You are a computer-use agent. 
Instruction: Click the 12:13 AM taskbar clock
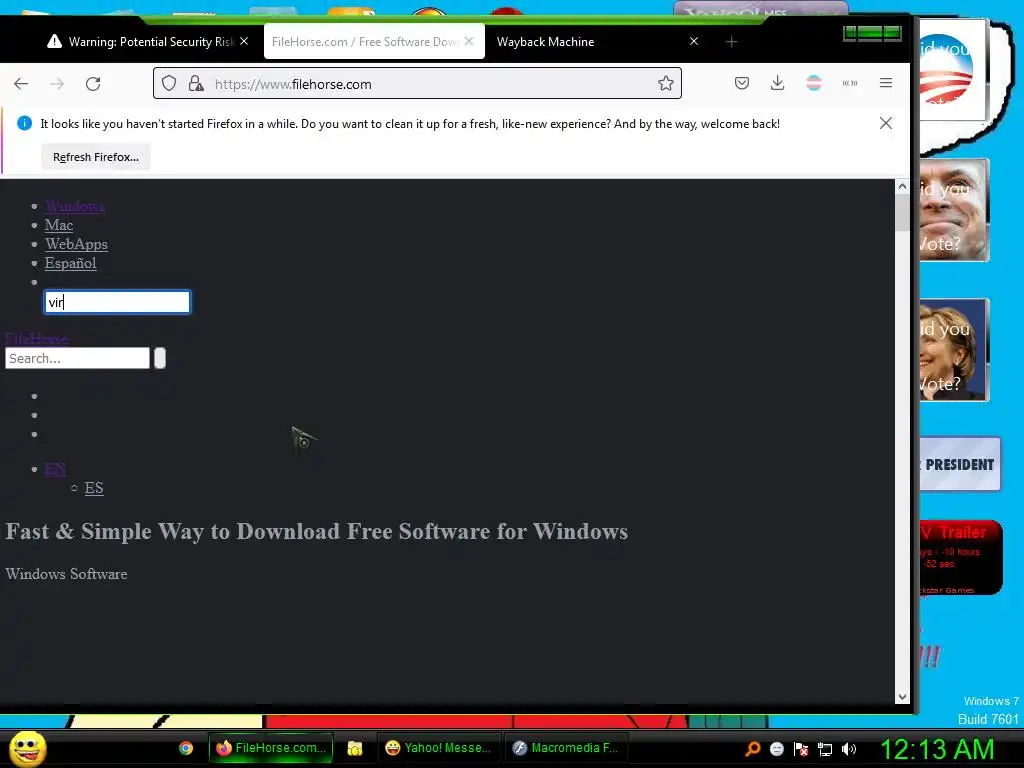(x=938, y=749)
